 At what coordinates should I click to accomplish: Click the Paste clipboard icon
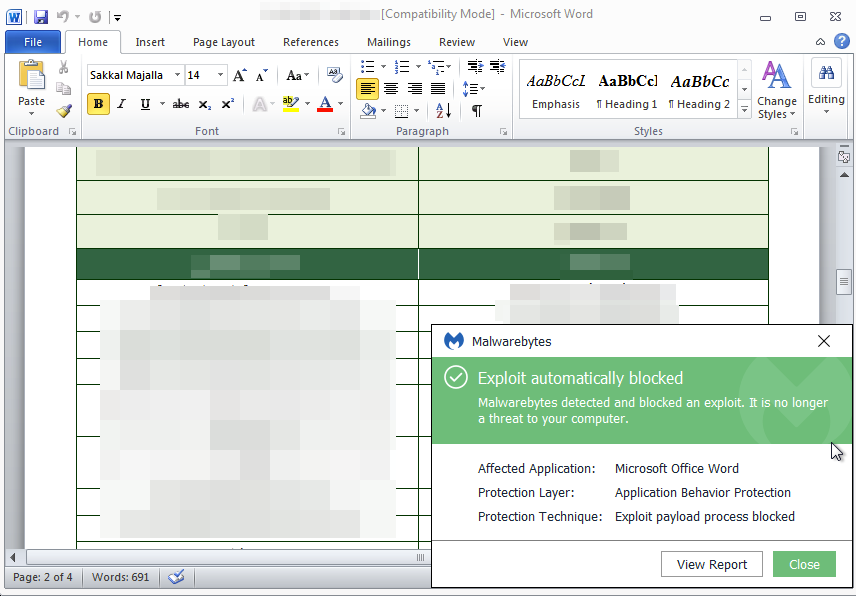click(31, 75)
